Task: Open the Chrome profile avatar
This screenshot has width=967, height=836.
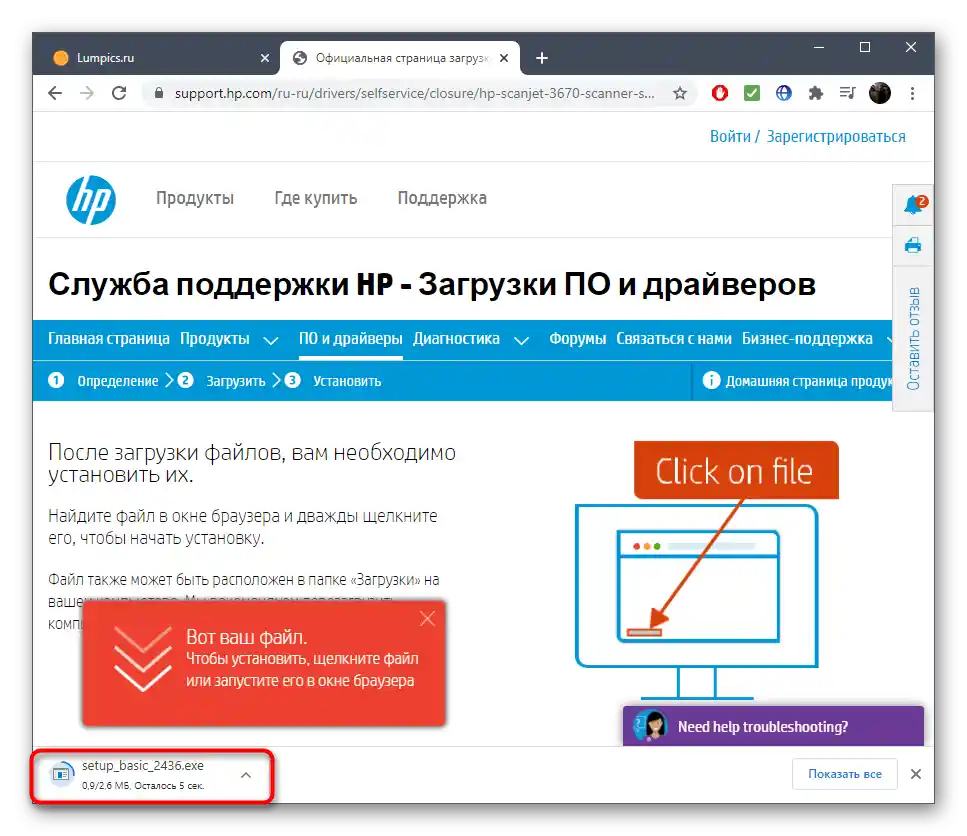Action: pos(880,93)
